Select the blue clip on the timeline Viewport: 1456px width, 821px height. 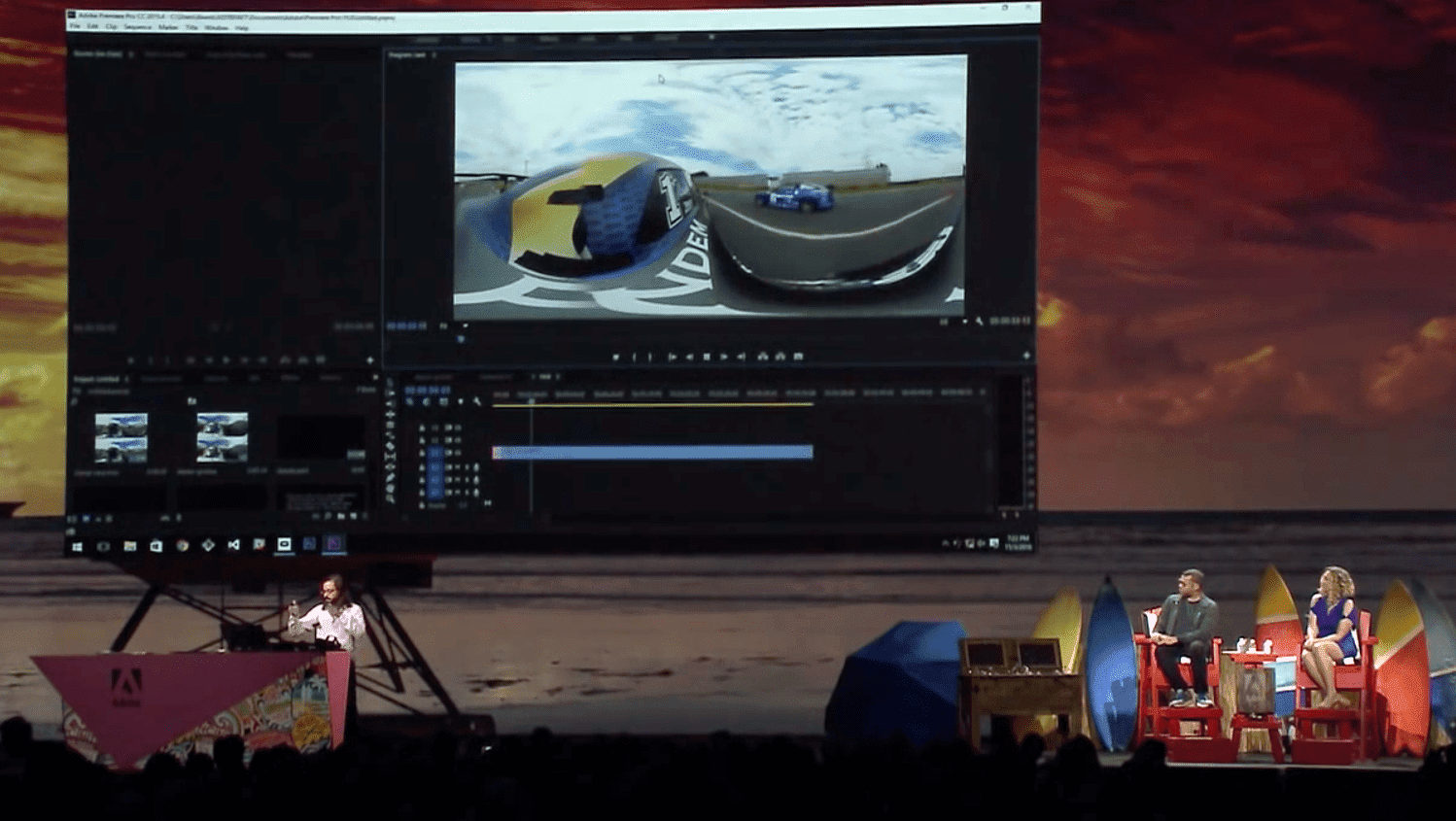651,452
